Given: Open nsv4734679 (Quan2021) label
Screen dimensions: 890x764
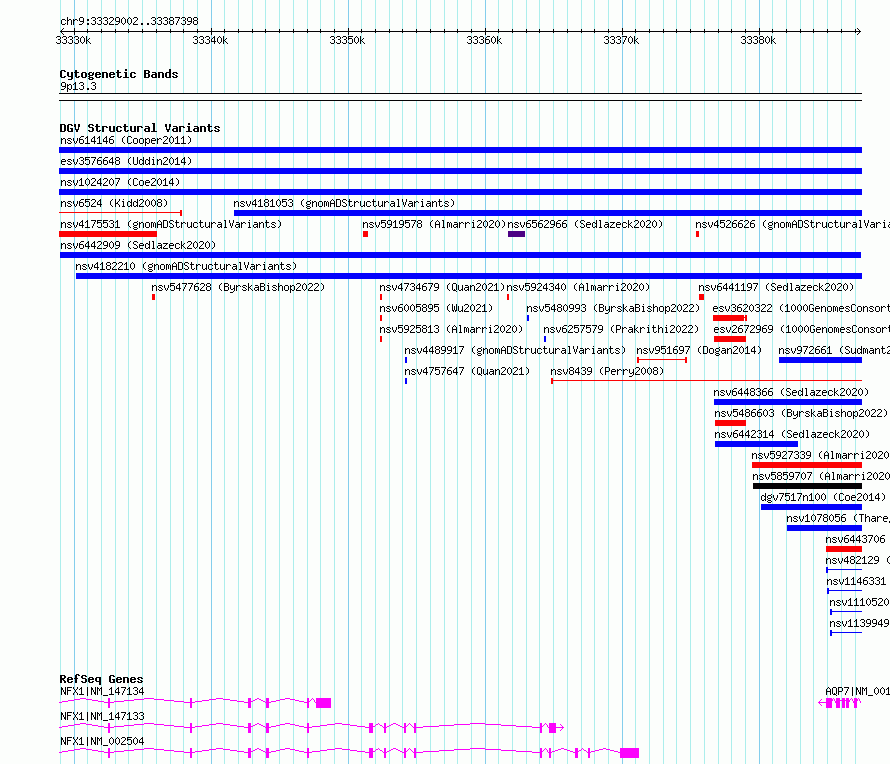Looking at the screenshot, I should [442, 287].
